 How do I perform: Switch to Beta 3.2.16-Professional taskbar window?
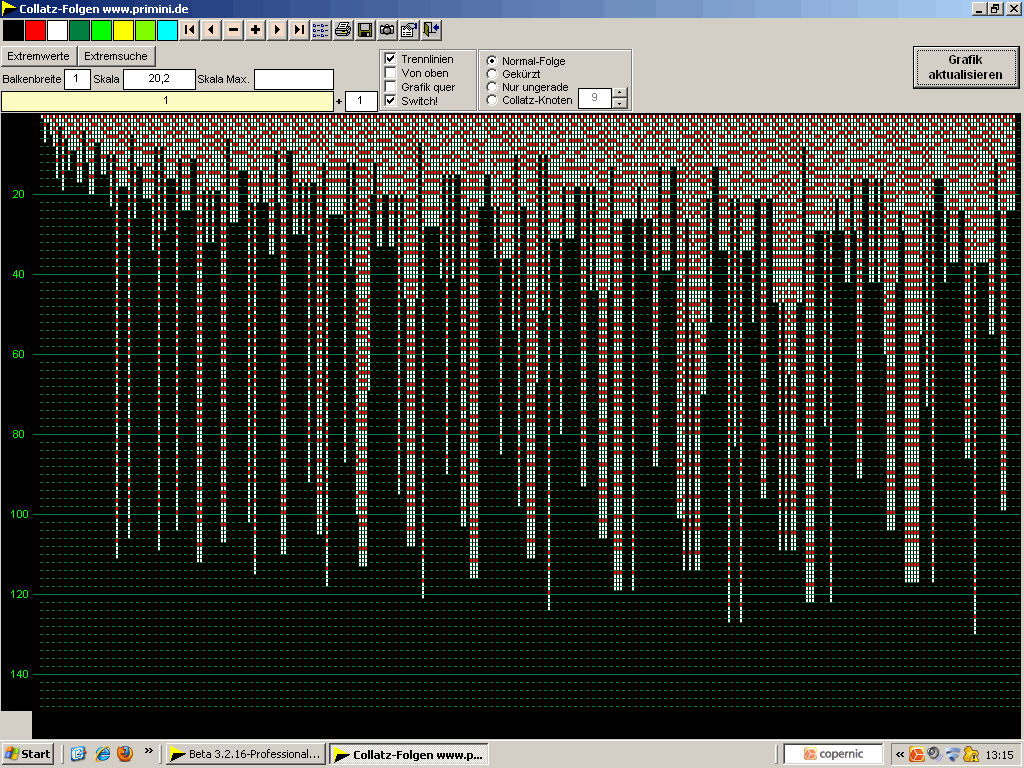[246, 754]
